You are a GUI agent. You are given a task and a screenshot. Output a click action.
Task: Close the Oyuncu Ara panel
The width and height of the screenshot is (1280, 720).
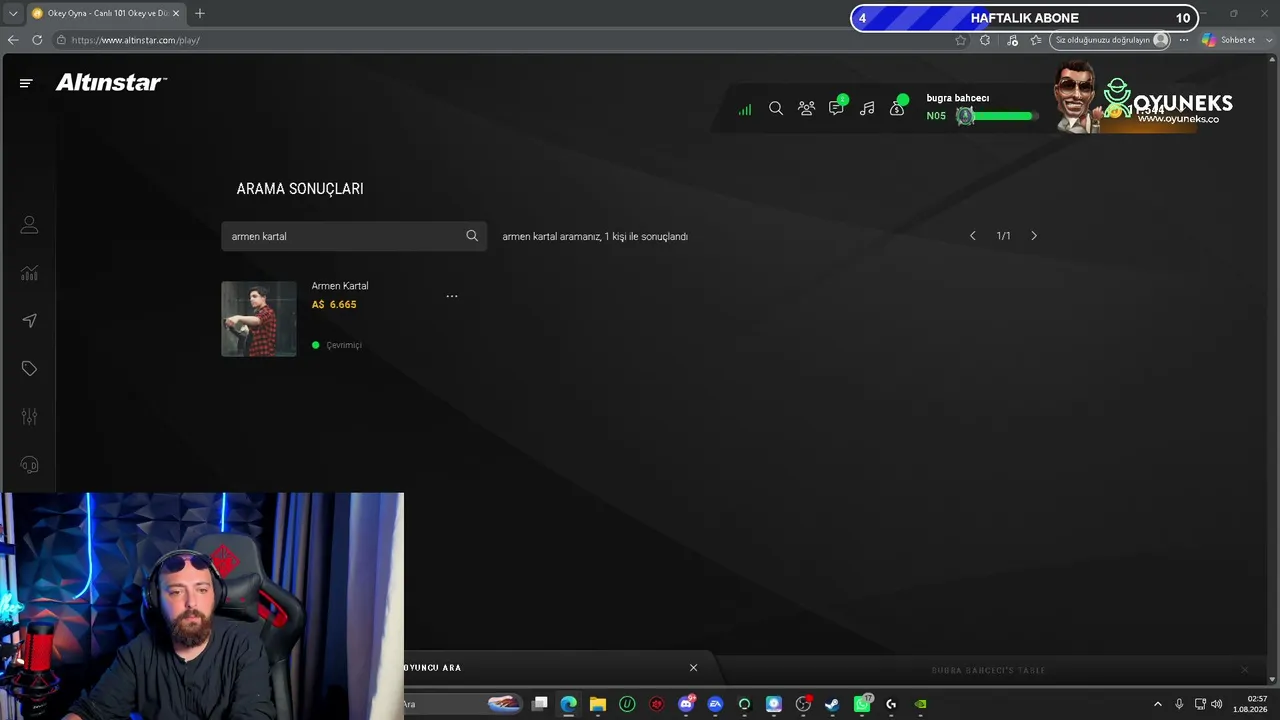click(693, 668)
